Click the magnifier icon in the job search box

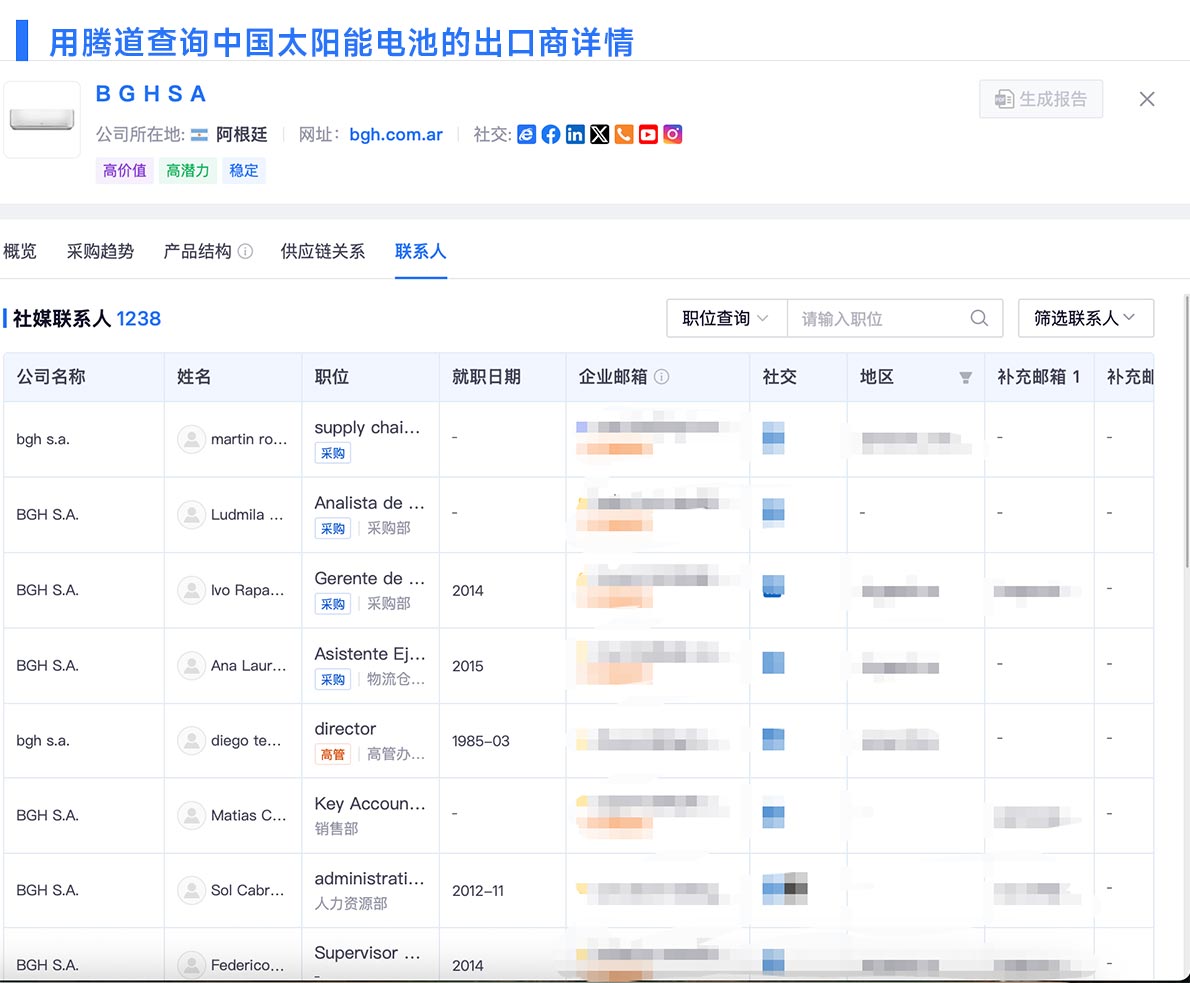[979, 317]
